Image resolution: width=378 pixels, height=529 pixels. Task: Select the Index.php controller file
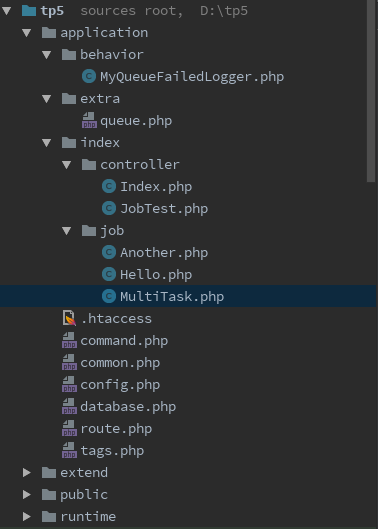[x=156, y=187]
